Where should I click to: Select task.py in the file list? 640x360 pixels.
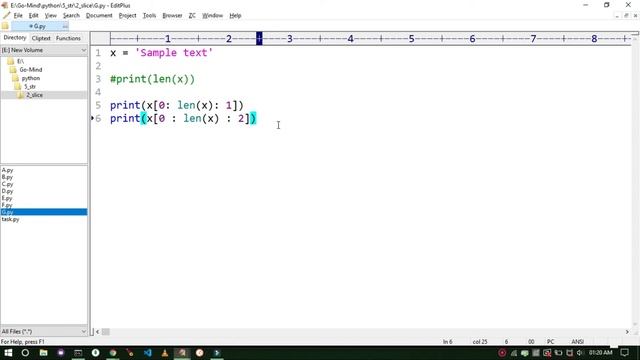pyautogui.click(x=10, y=219)
